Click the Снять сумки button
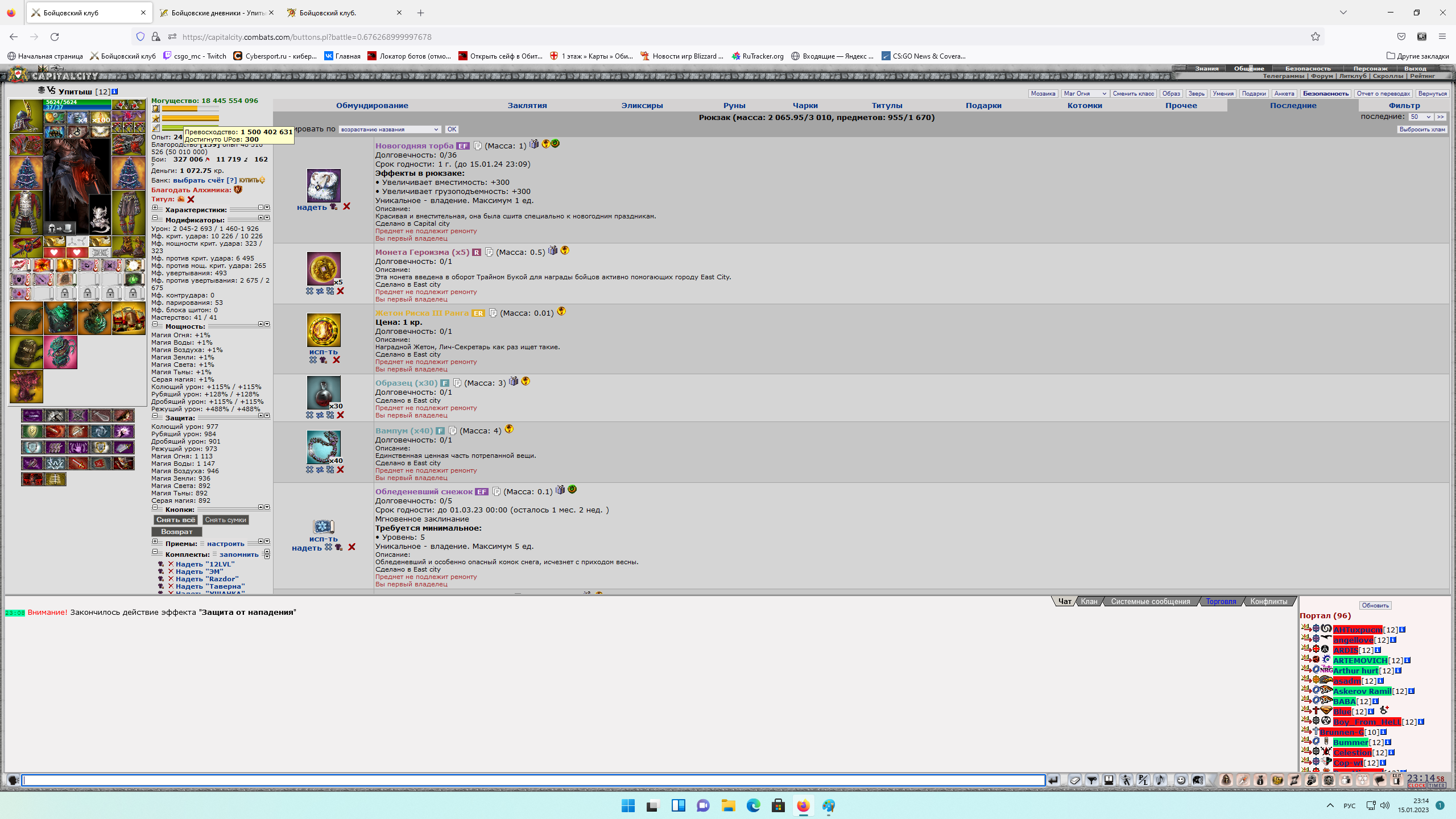The width and height of the screenshot is (1456, 819). click(225, 520)
